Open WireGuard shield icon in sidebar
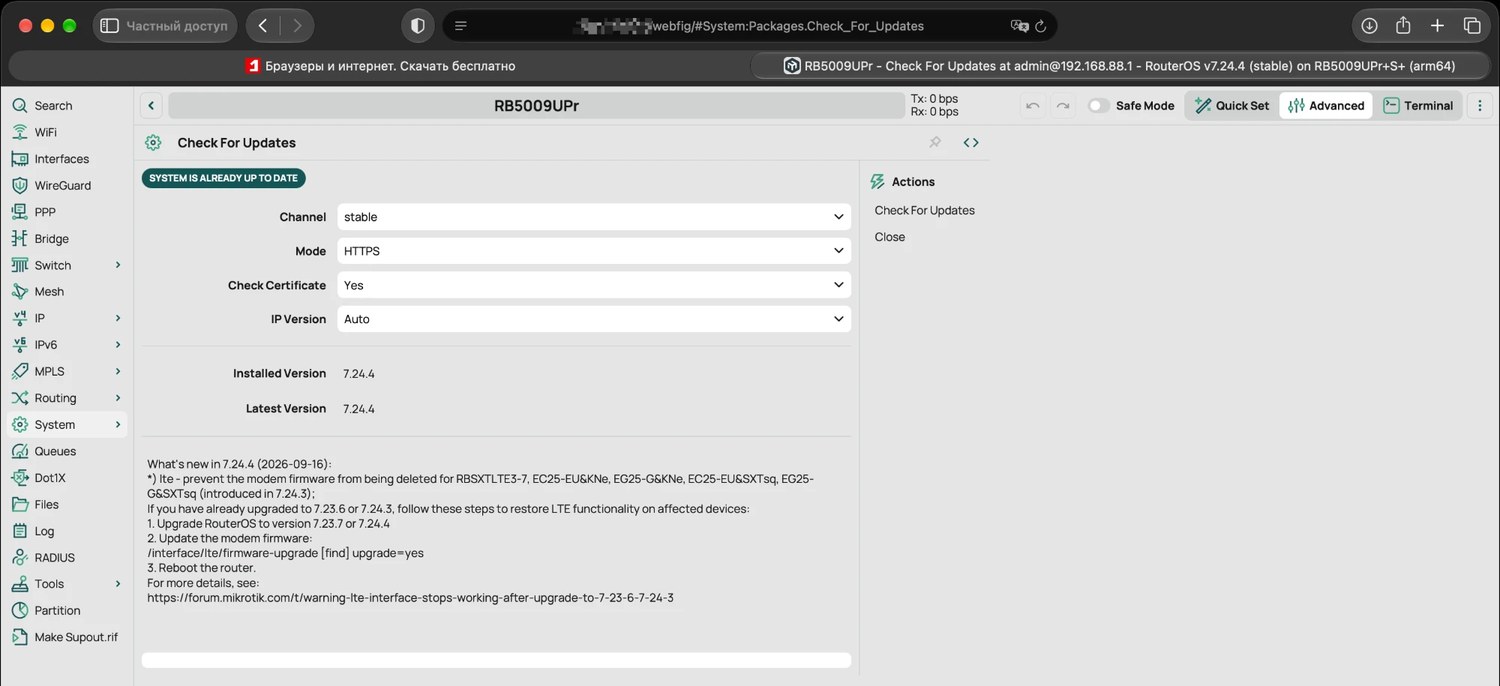Image resolution: width=1500 pixels, height=686 pixels. (x=19, y=185)
